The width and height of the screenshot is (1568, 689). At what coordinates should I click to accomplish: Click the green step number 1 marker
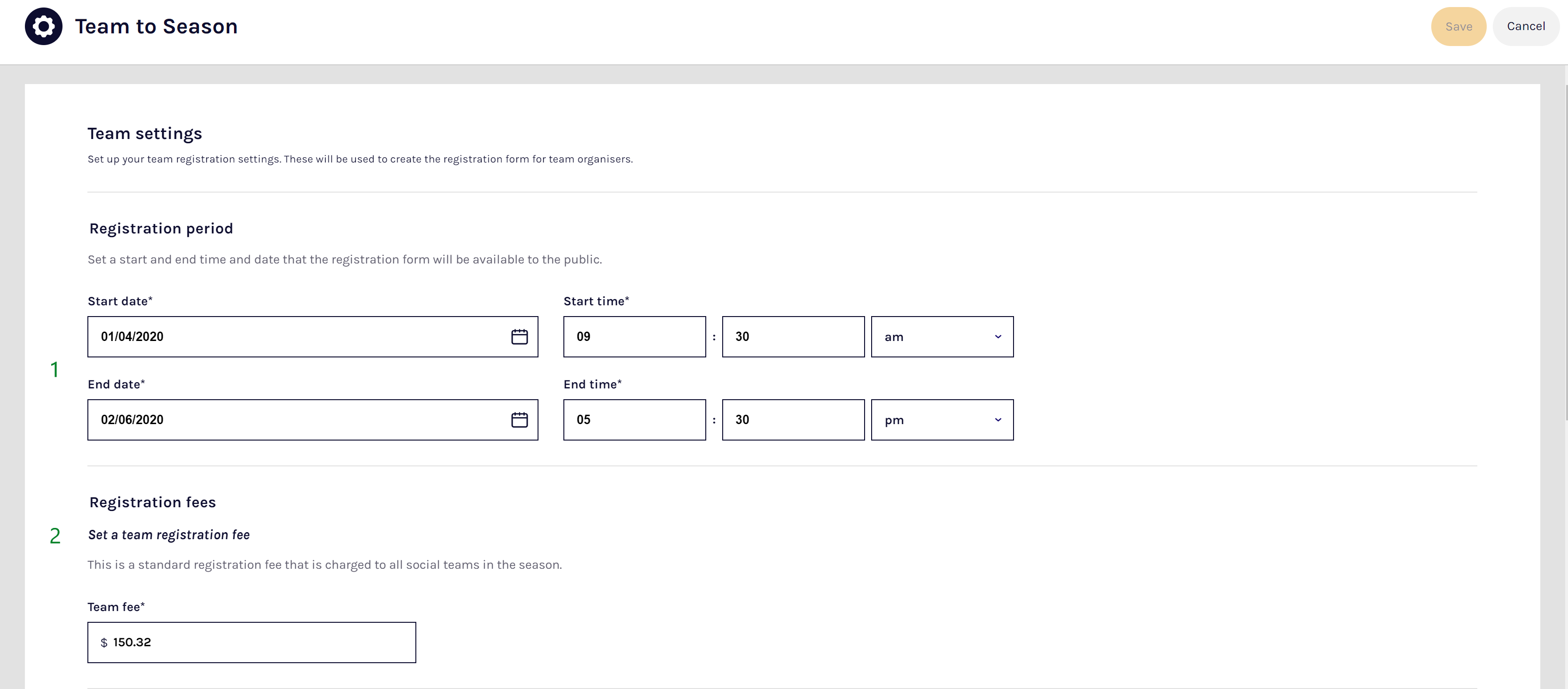tap(55, 370)
